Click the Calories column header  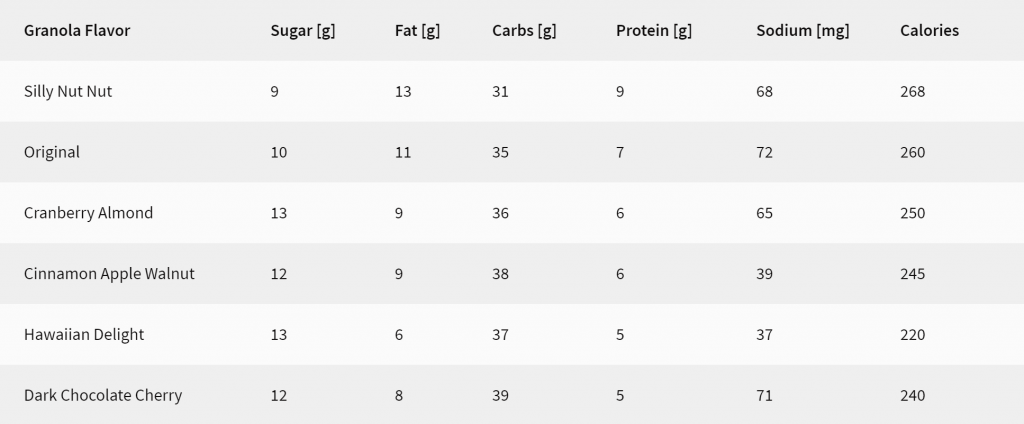pyautogui.click(x=929, y=31)
